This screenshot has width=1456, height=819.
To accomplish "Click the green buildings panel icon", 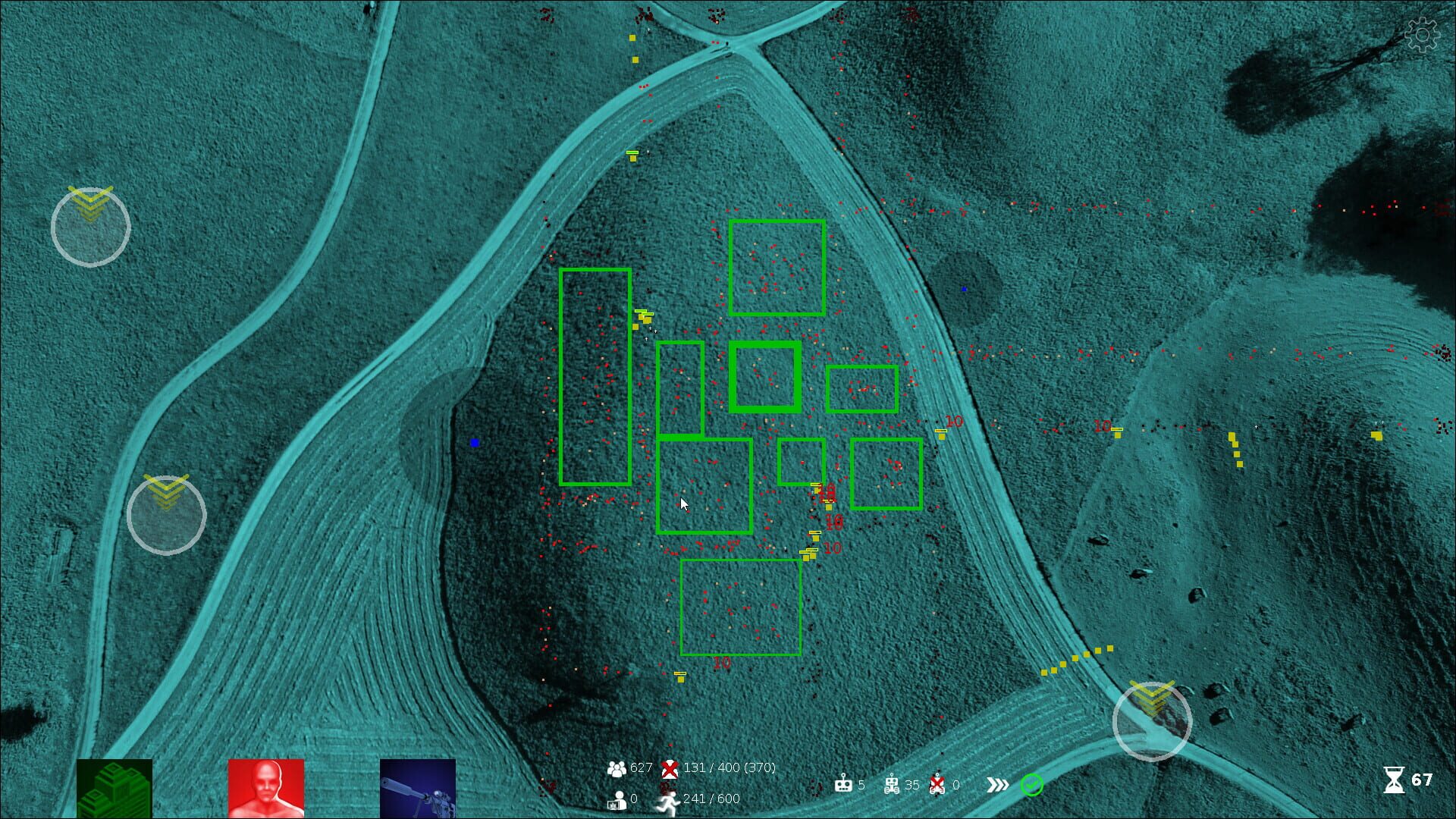I will tap(115, 789).
